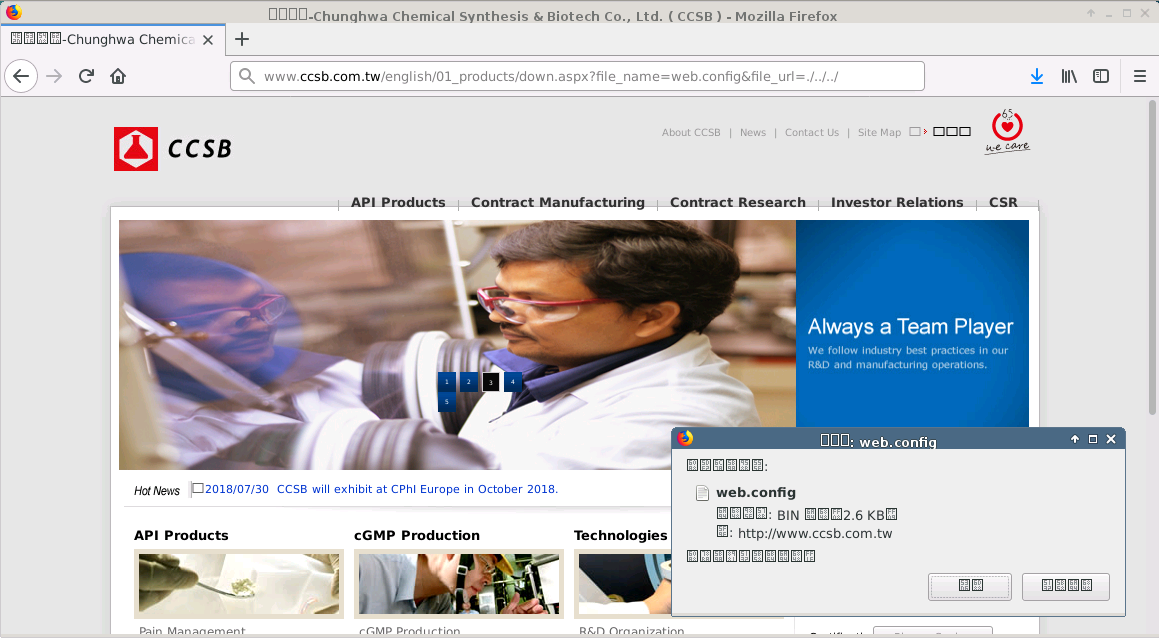Image resolution: width=1159 pixels, height=638 pixels.
Task: Click the forward navigation arrow
Action: coord(54,76)
